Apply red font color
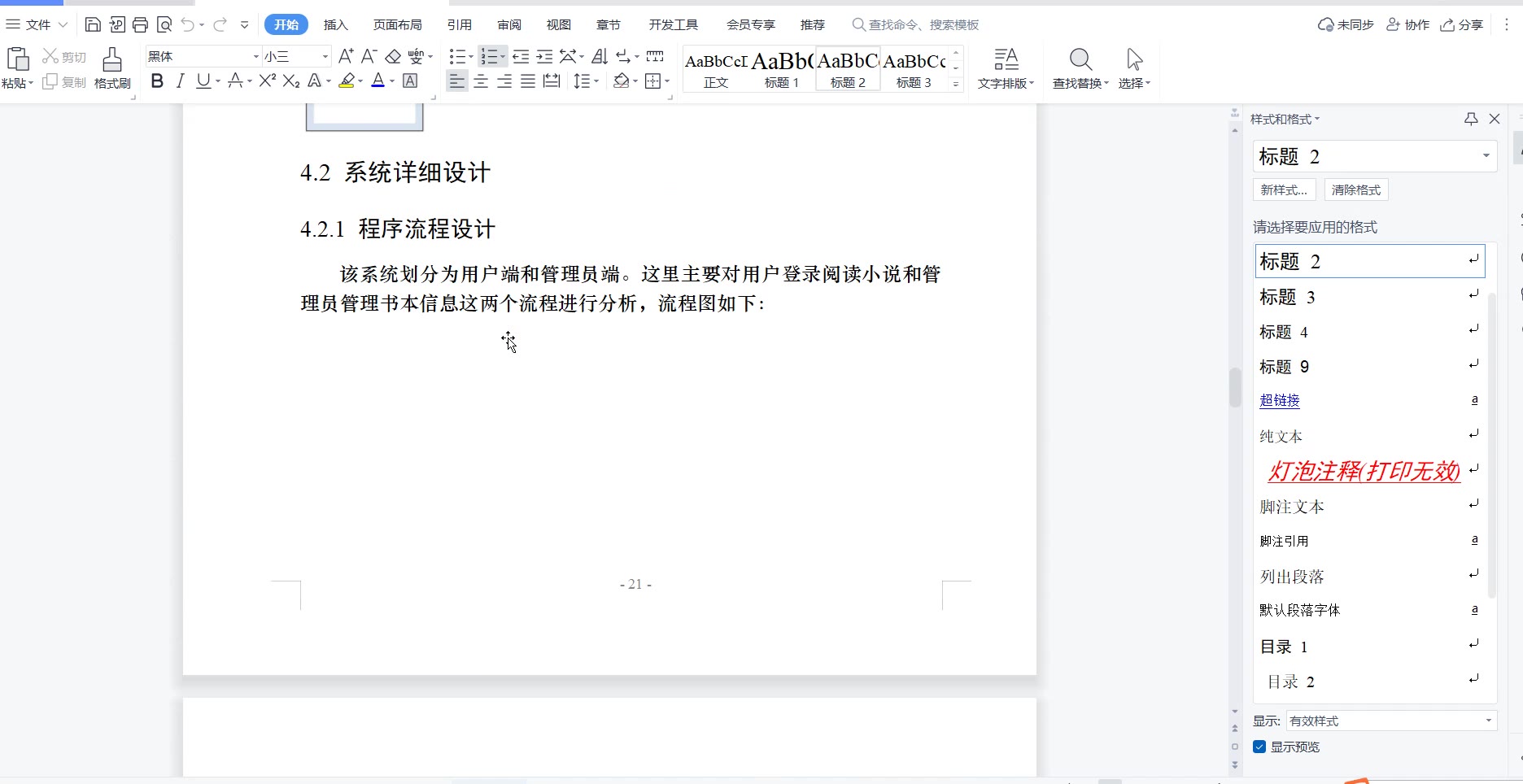Screen dimensions: 1523x784 [x=378, y=81]
